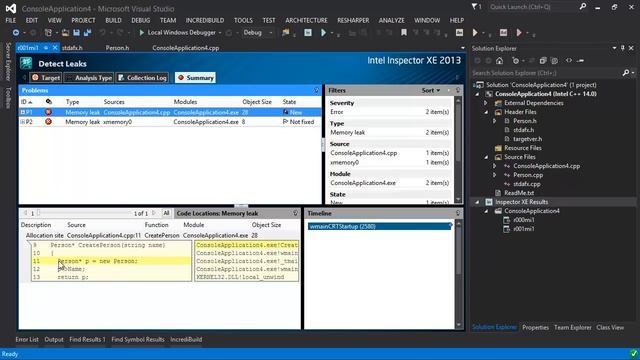This screenshot has height=360, width=640.
Task: Click the Navigate Backward toolbar icon
Action: (x=16, y=33)
